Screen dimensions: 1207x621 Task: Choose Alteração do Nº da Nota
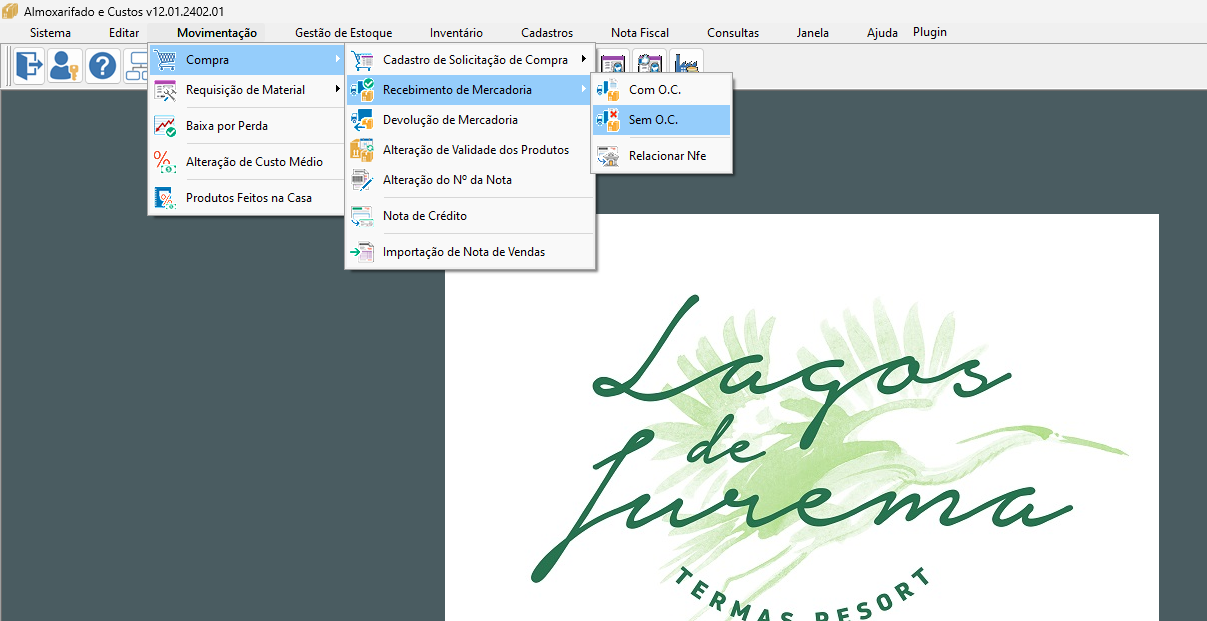click(x=470, y=180)
